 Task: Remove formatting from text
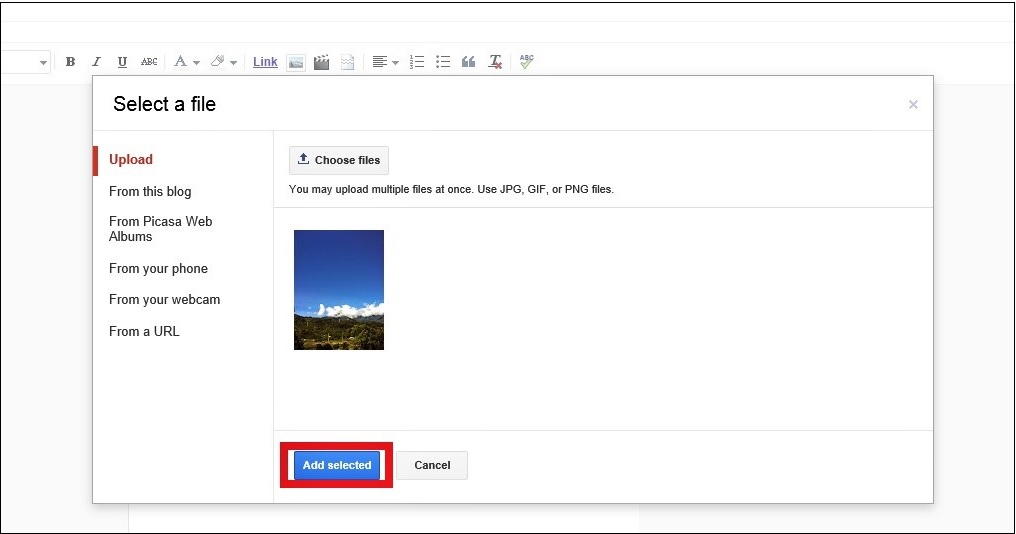[495, 62]
